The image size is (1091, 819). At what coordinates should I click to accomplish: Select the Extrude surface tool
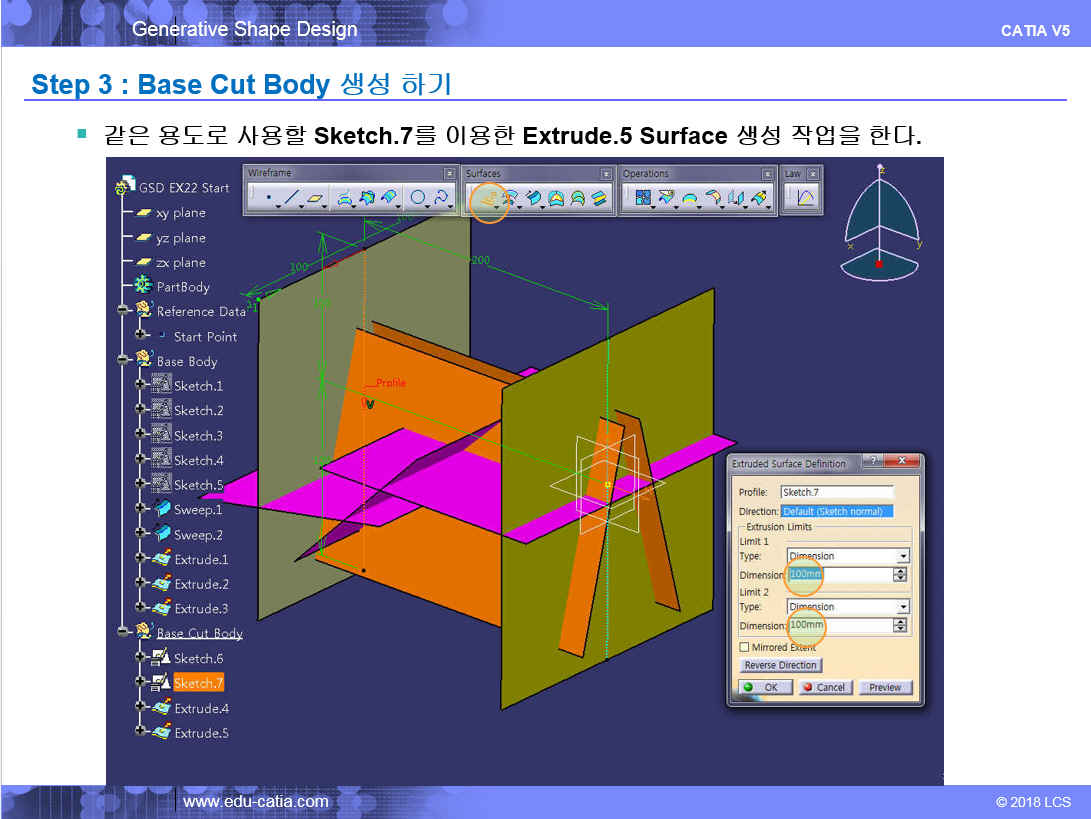click(487, 199)
